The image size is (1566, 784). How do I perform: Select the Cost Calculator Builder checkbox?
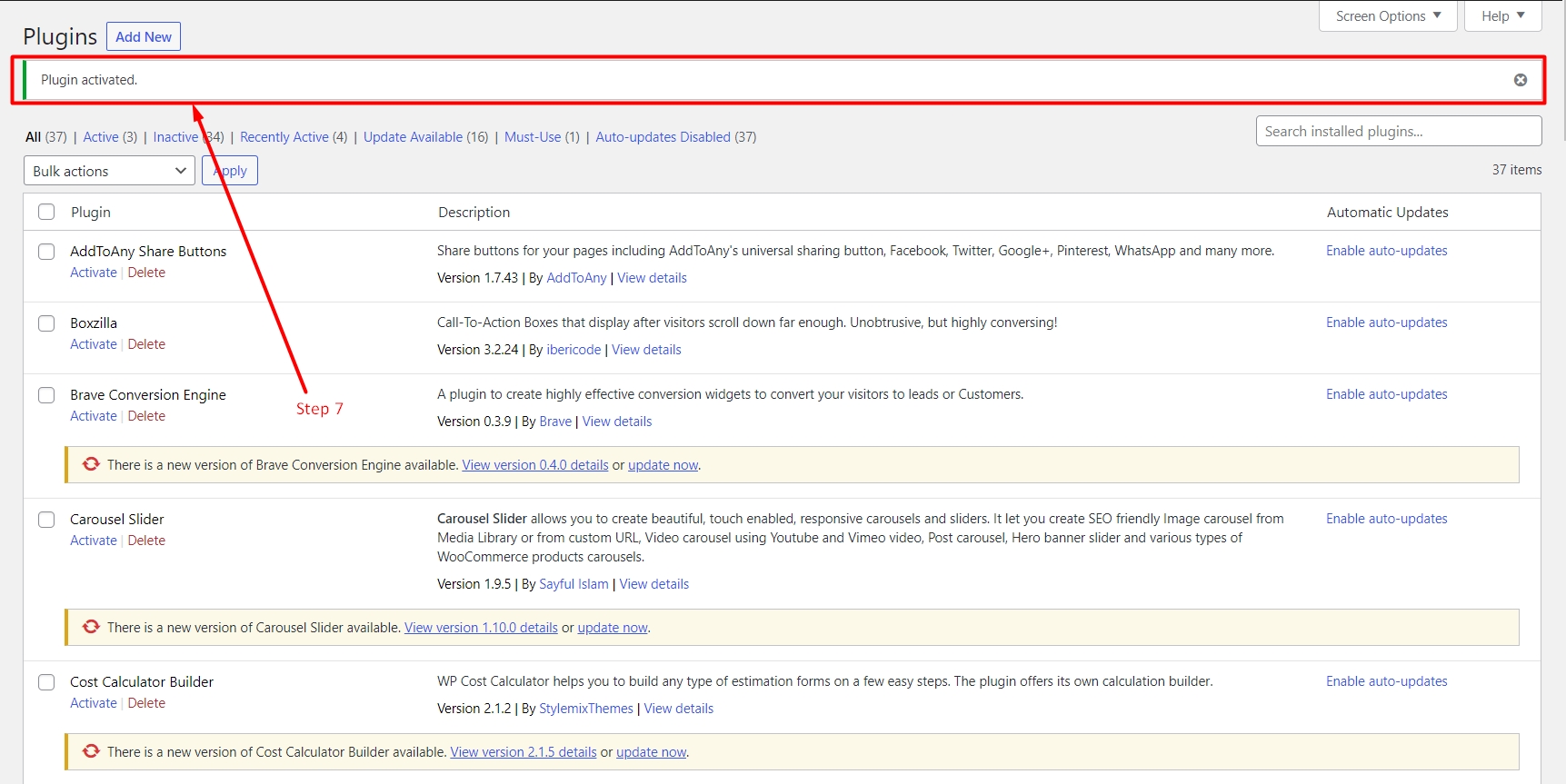pos(46,682)
